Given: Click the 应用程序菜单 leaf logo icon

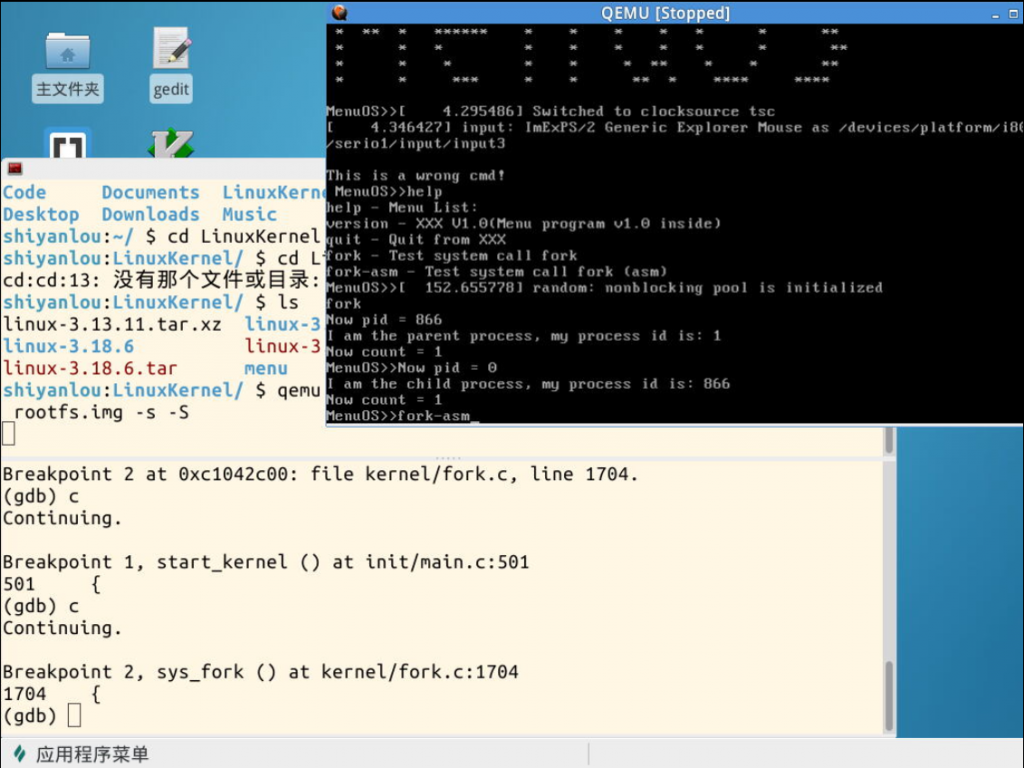Looking at the screenshot, I should pos(19,754).
